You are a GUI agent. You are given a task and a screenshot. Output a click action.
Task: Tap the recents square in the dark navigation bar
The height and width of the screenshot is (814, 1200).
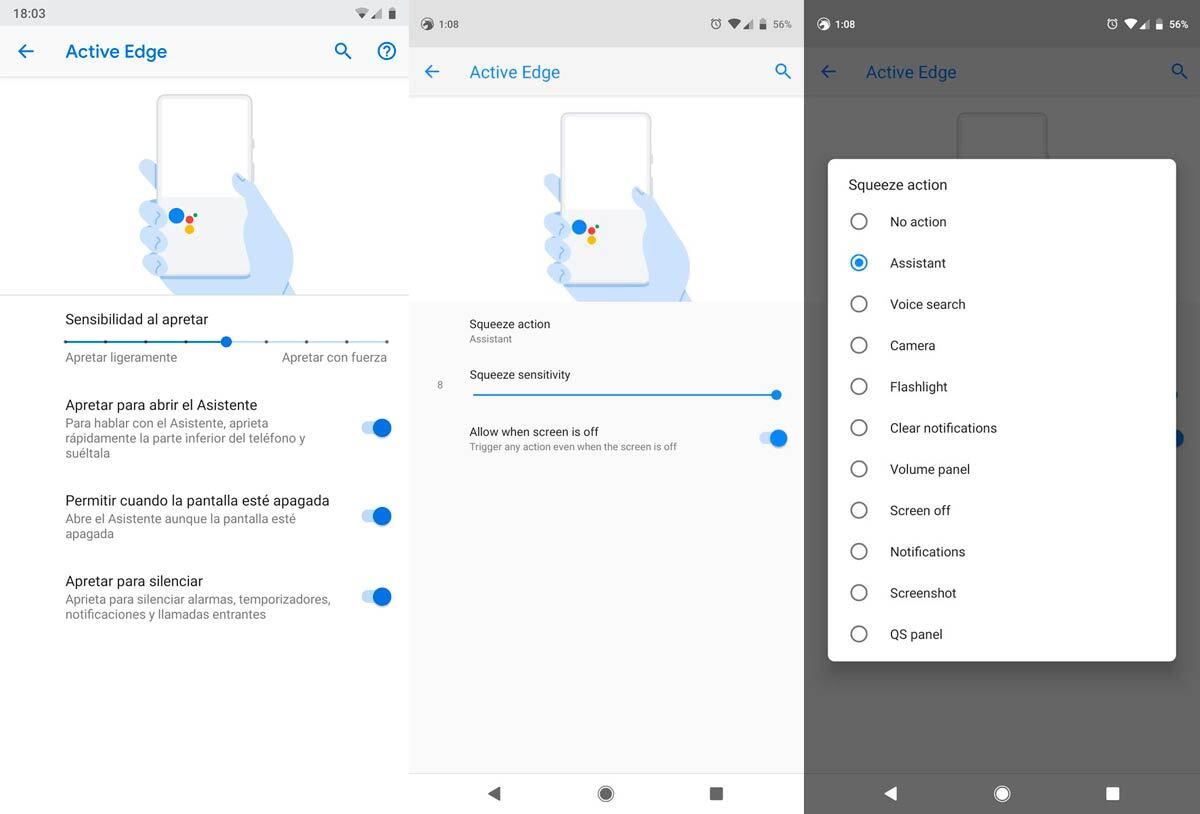[1112, 793]
